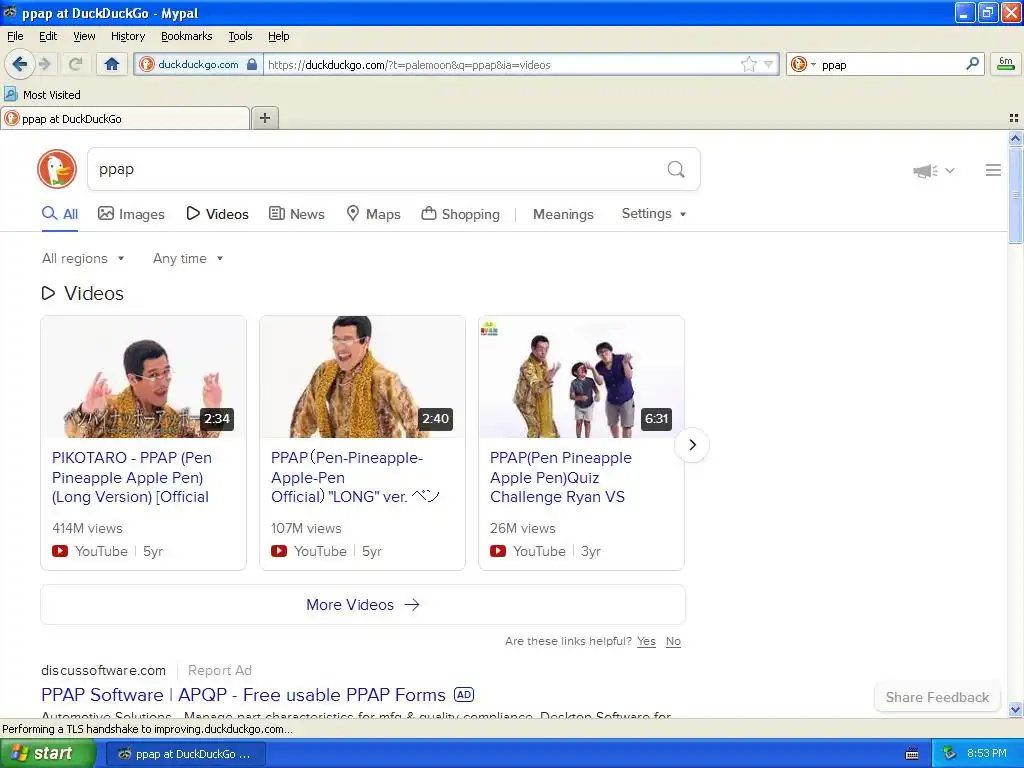This screenshot has width=1024, height=768.
Task: Open 'PPAP (Pen-Pineapple-Apple-Pen Official) LONG ver.' title link
Action: coord(356,477)
